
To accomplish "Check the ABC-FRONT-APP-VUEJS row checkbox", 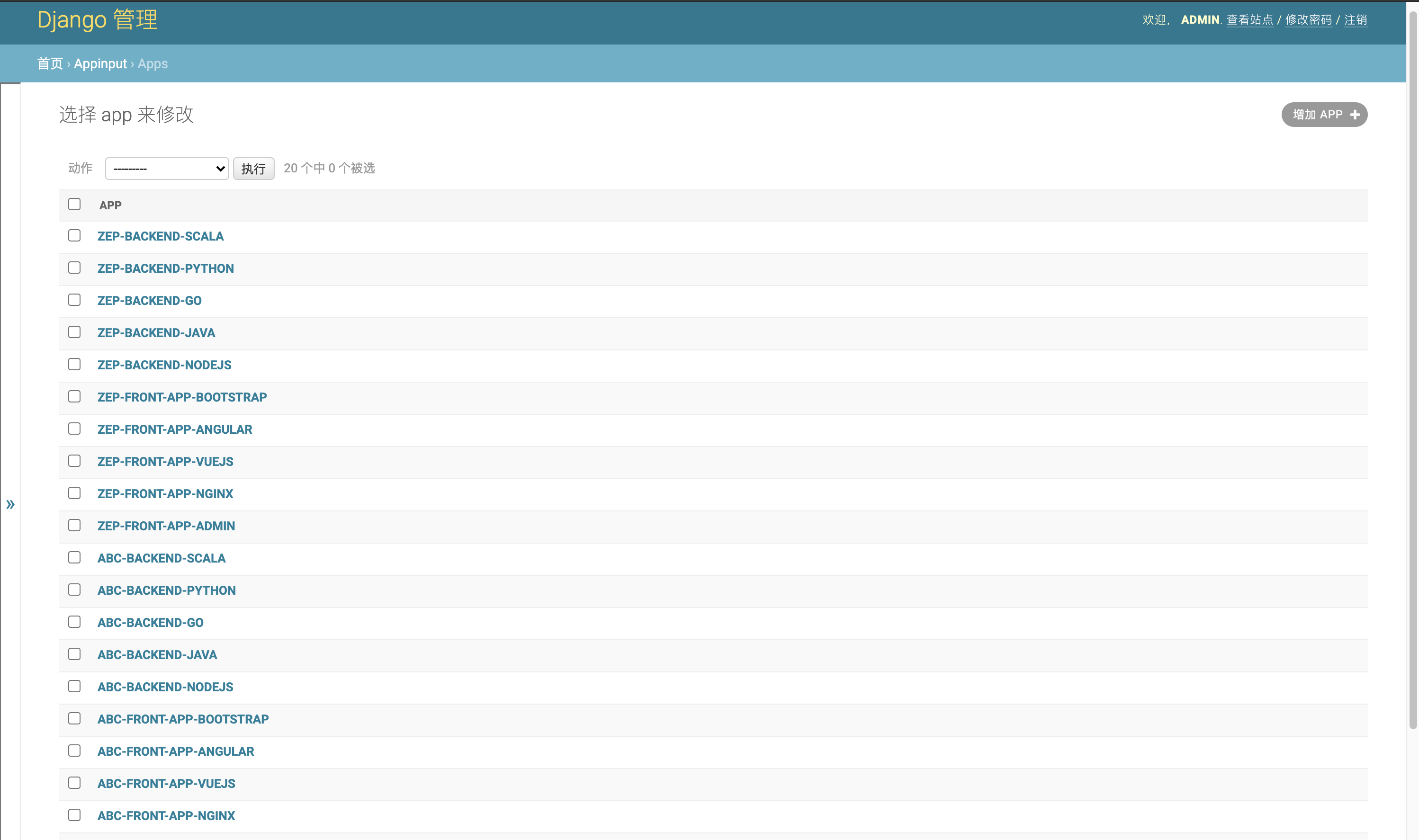I will click(74, 783).
